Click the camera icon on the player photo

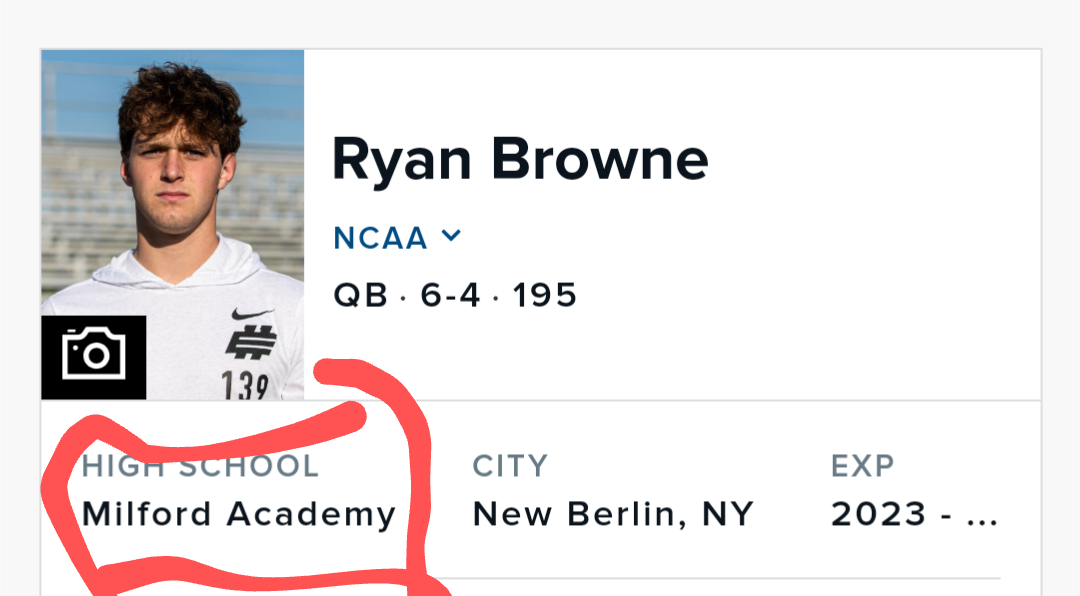pos(93,356)
